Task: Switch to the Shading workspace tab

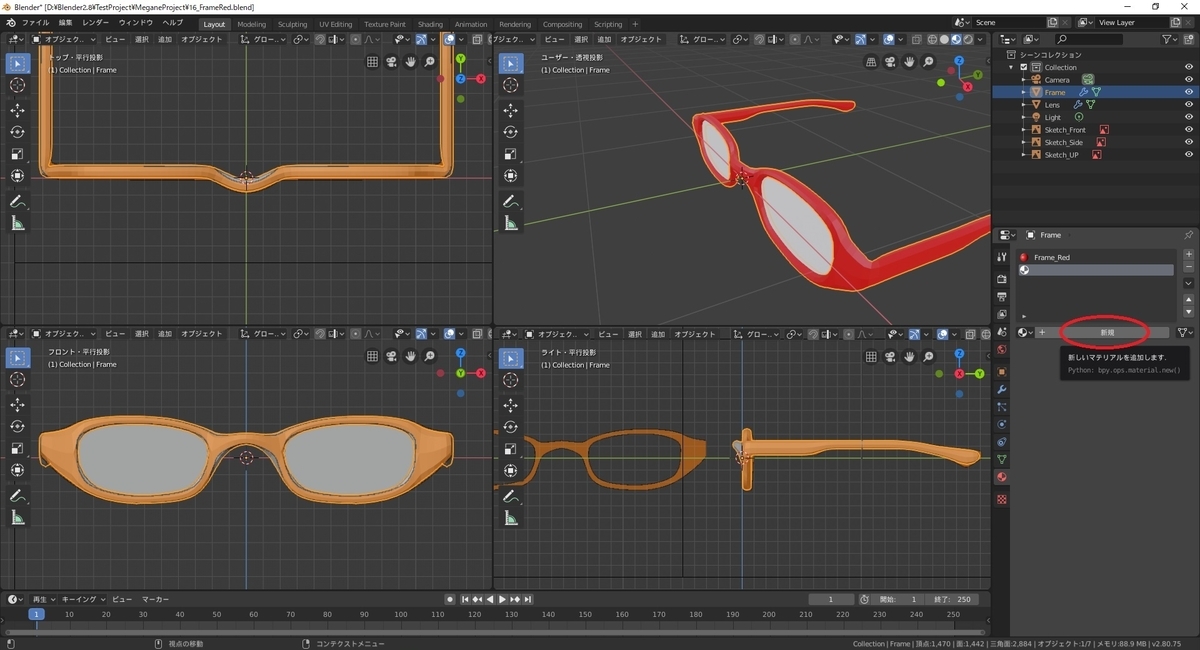Action: pos(430,24)
